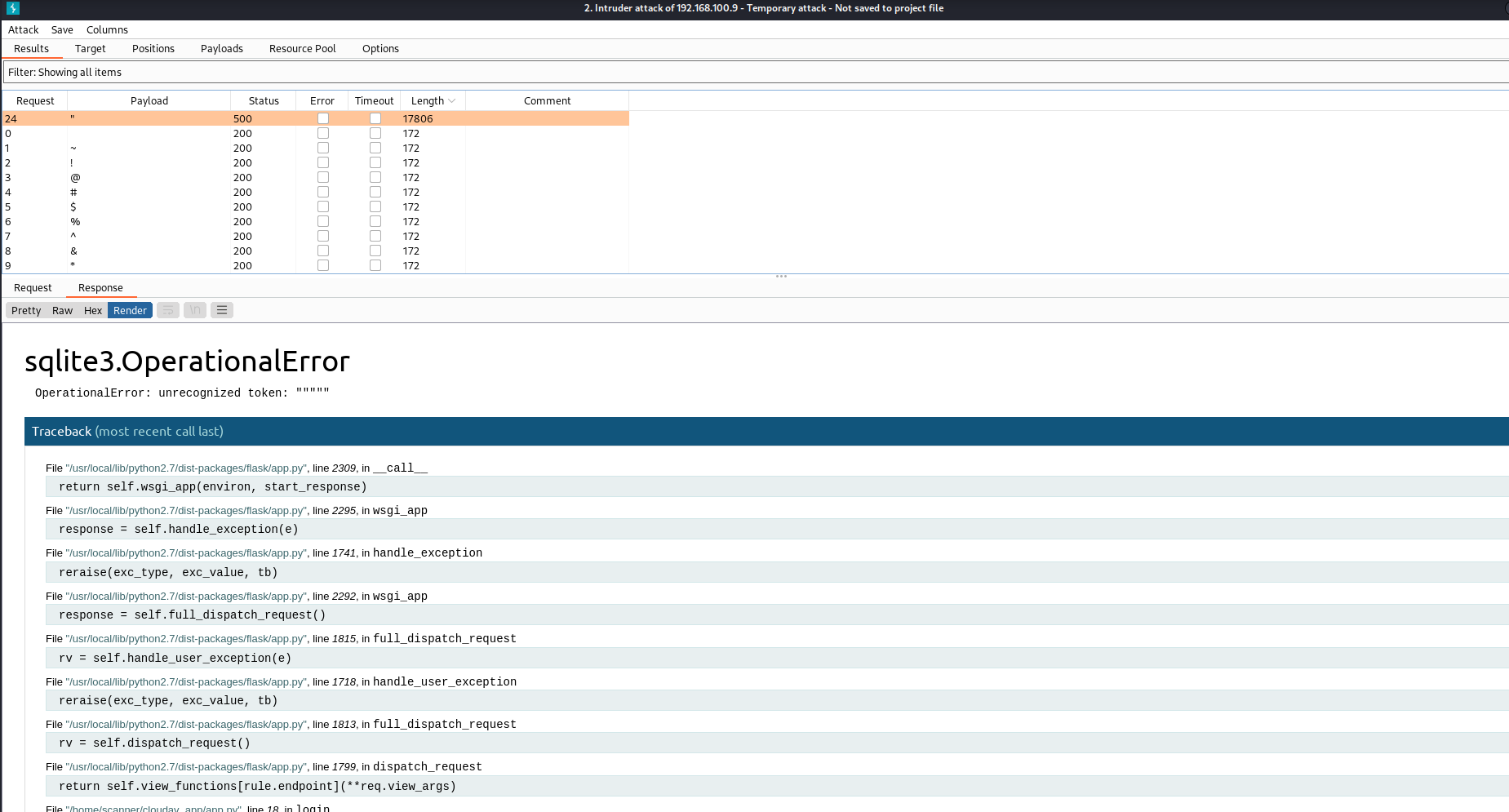1509x812 pixels.
Task: Sort by the Comment column header
Action: (548, 101)
